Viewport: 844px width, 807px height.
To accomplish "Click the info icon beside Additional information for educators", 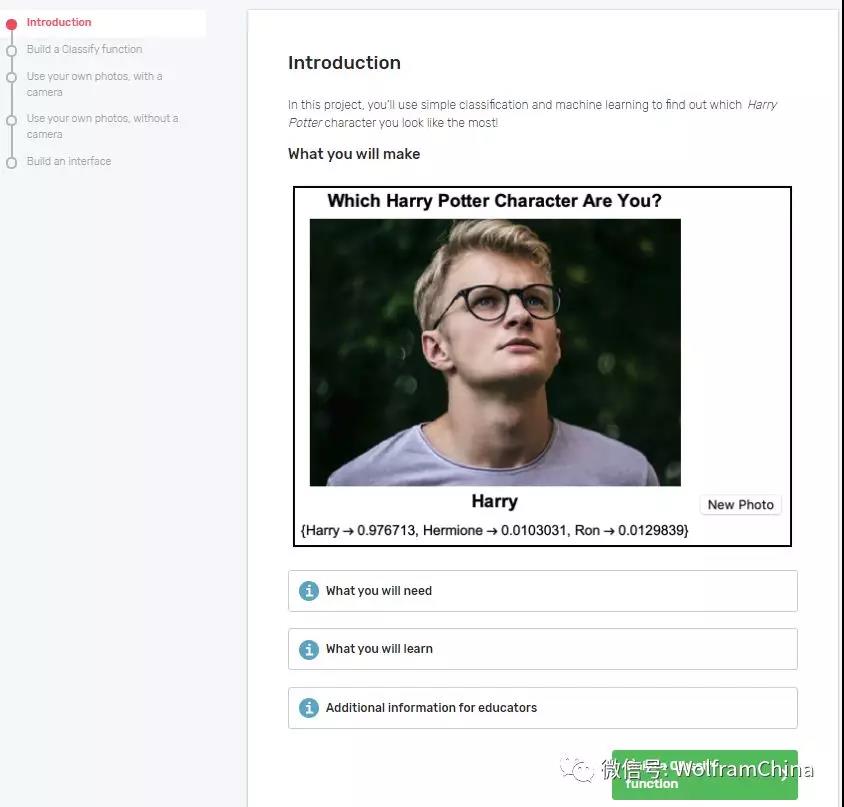I will (308, 707).
